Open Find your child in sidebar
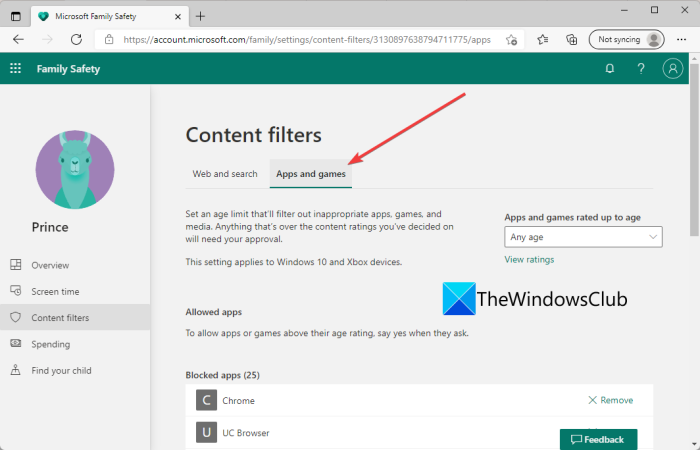The height and width of the screenshot is (450, 700). pos(75,370)
